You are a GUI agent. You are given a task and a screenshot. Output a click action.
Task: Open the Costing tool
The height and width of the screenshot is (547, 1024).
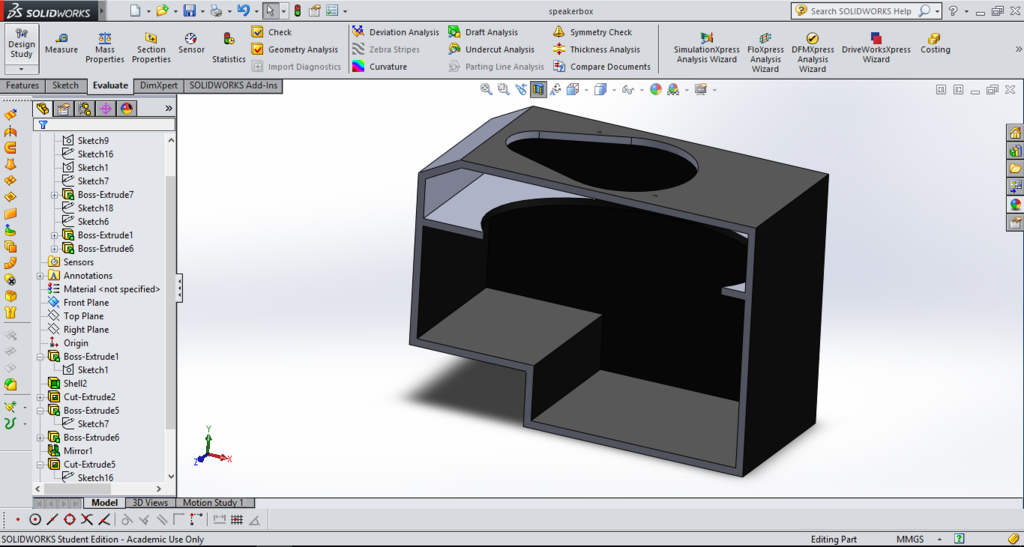[x=935, y=43]
